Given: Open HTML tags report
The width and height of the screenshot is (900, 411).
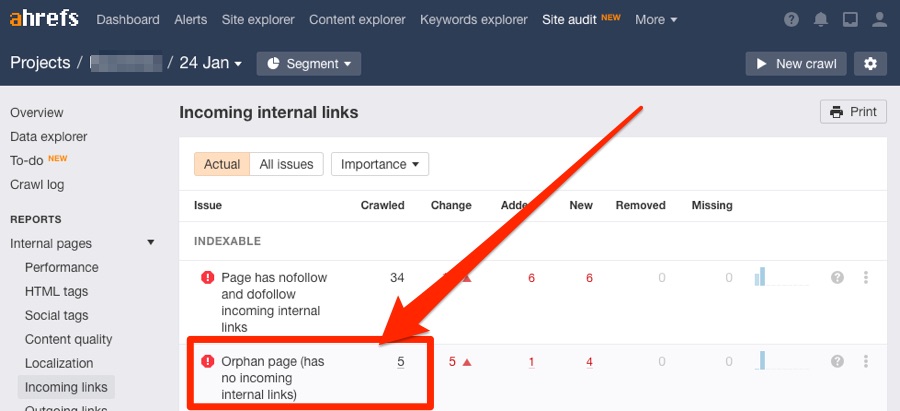Looking at the screenshot, I should click(56, 292).
